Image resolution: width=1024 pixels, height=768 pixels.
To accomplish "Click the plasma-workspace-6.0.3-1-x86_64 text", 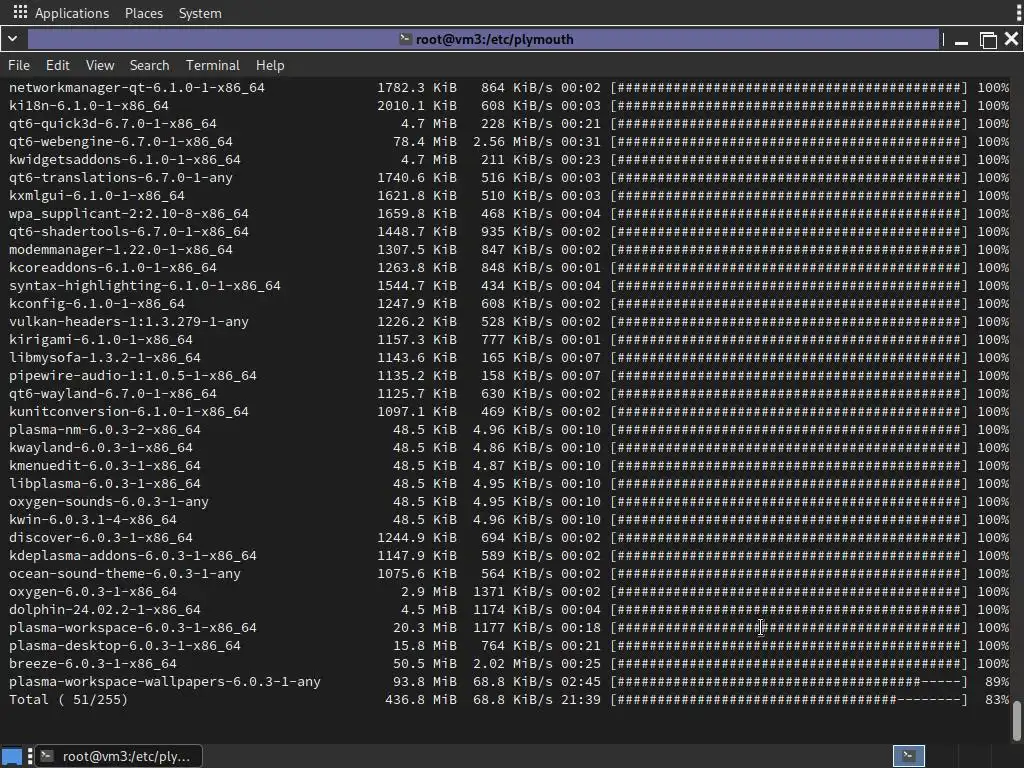I will [133, 628].
